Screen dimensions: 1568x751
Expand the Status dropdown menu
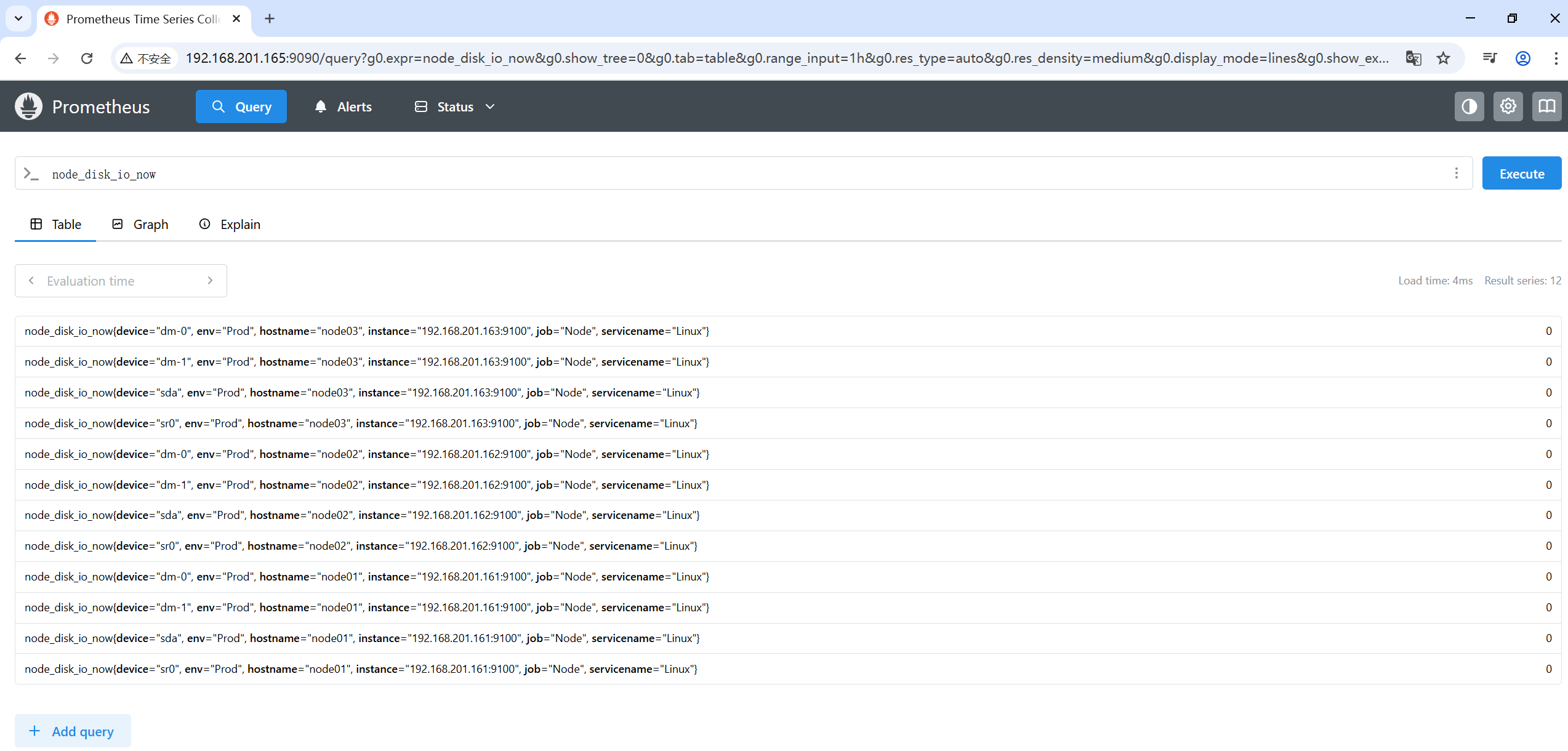455,106
